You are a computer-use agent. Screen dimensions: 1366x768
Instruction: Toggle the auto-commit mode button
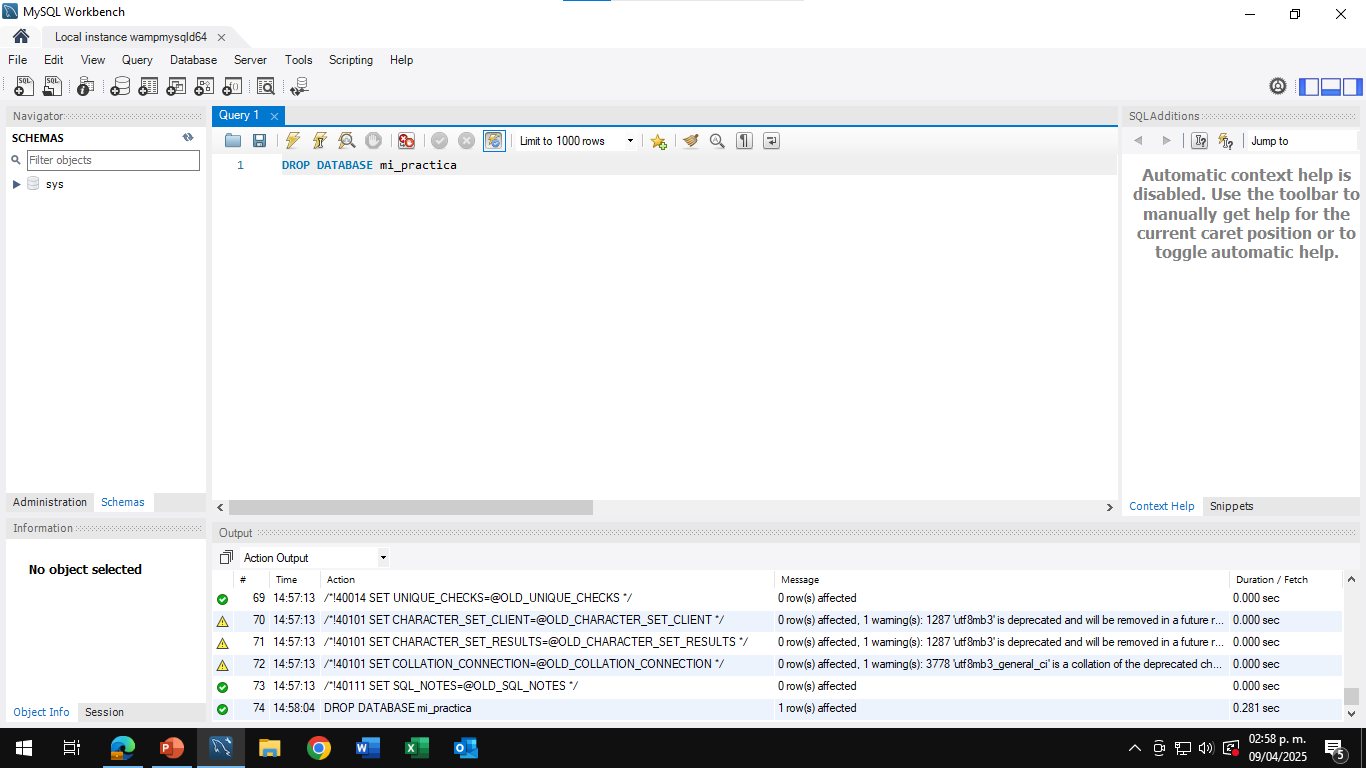(494, 141)
